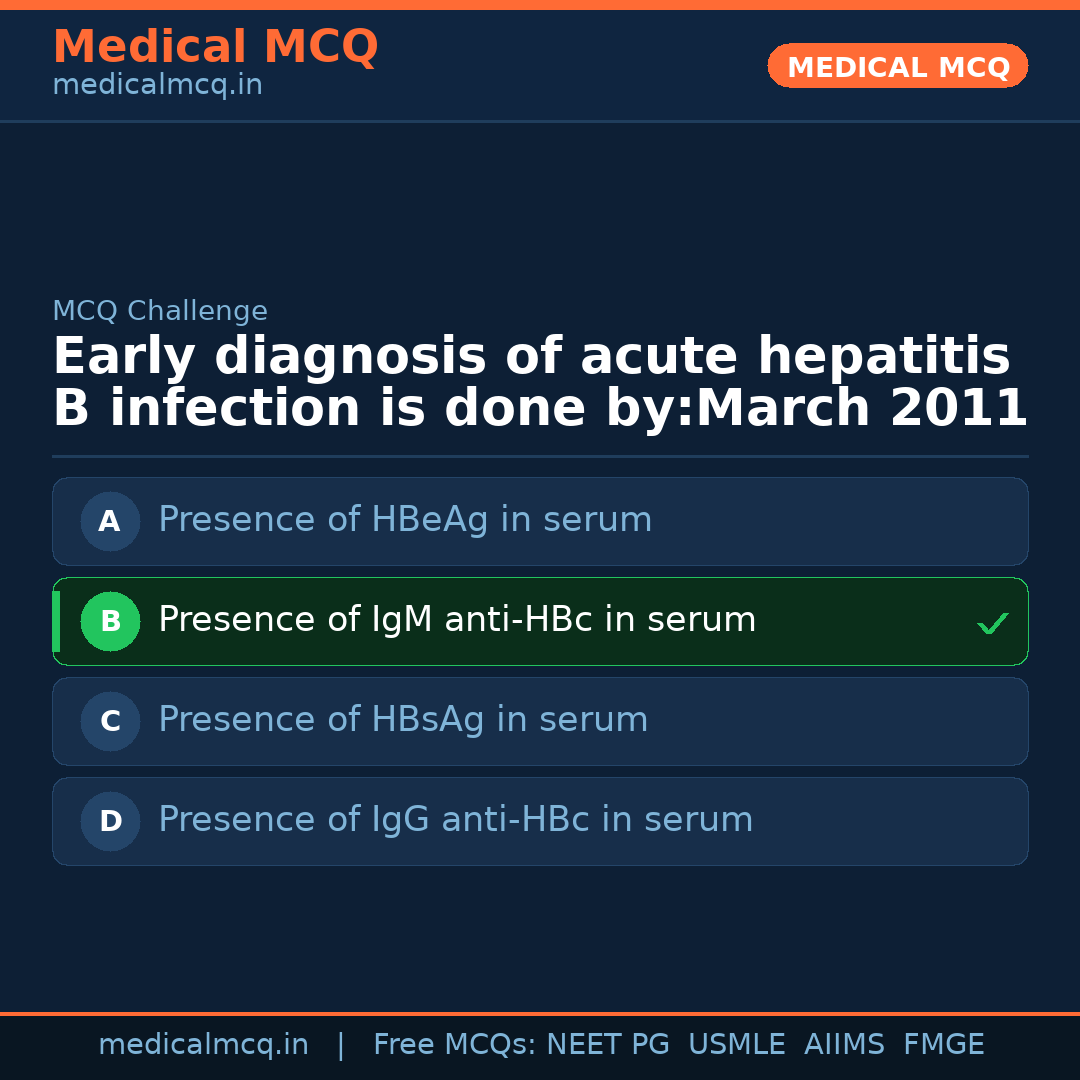Choose the letter A circle
1080x1080 pixels.
(x=110, y=521)
